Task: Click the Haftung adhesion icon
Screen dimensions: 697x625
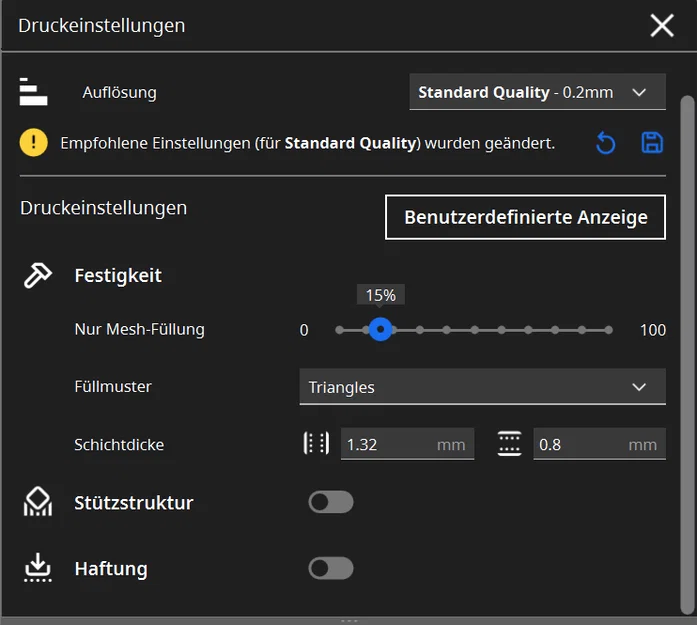Action: tap(37, 568)
